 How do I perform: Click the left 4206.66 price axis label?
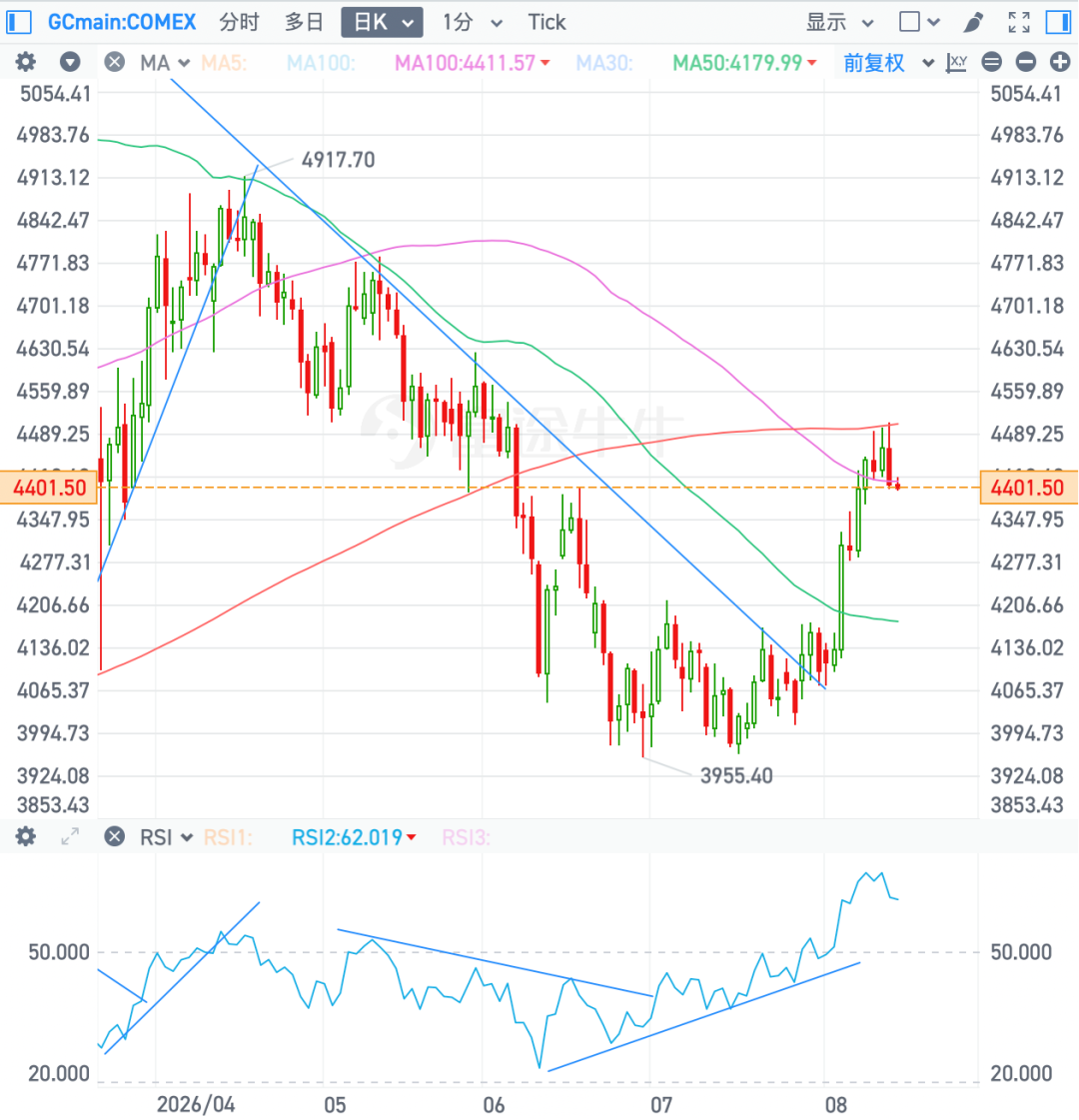click(x=54, y=605)
